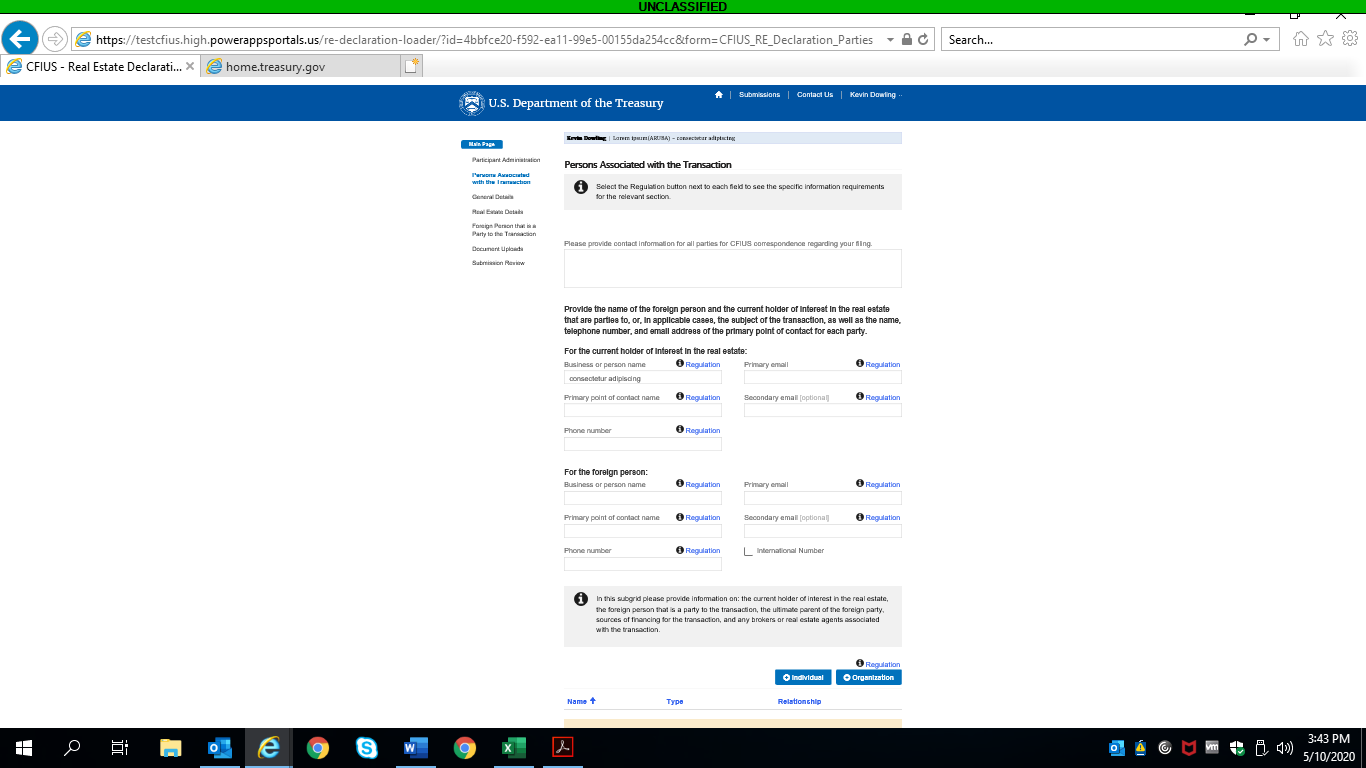Screen dimensions: 1366x768
Task: Launch Skype from the taskbar
Action: click(367, 748)
